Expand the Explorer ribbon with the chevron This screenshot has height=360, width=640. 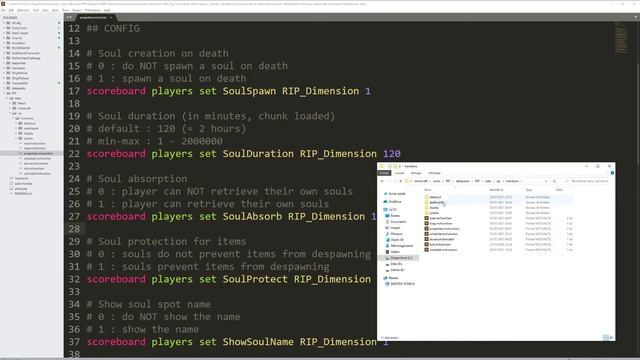607,173
